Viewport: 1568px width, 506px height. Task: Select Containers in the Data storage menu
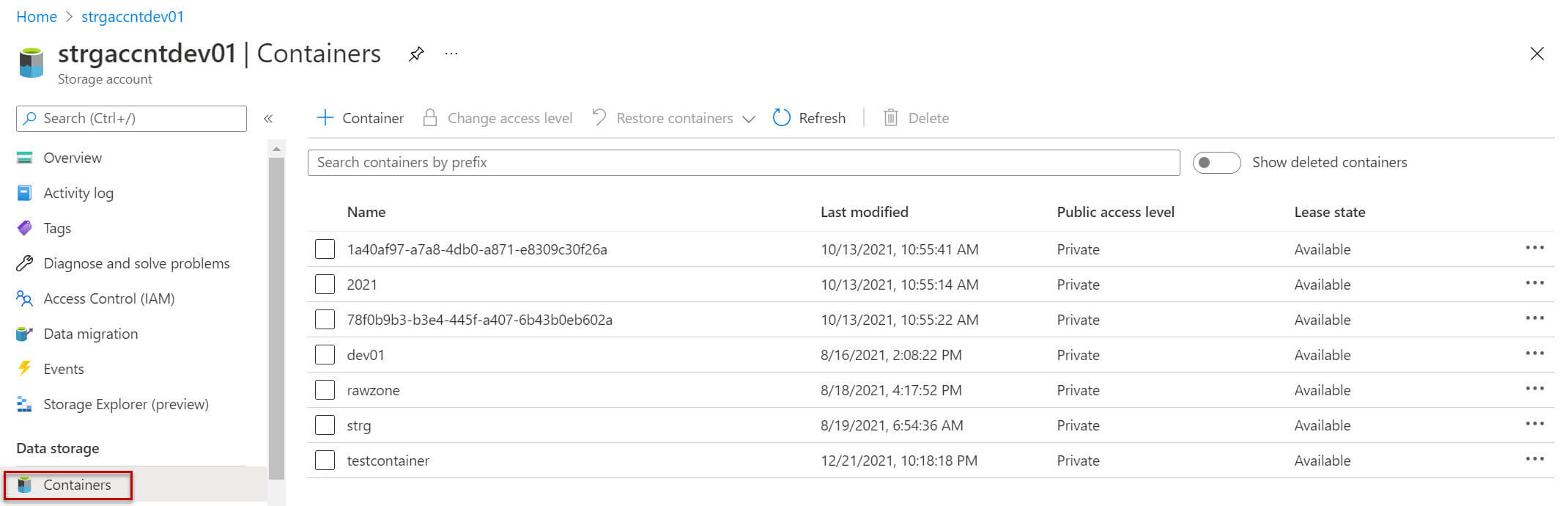(77, 485)
